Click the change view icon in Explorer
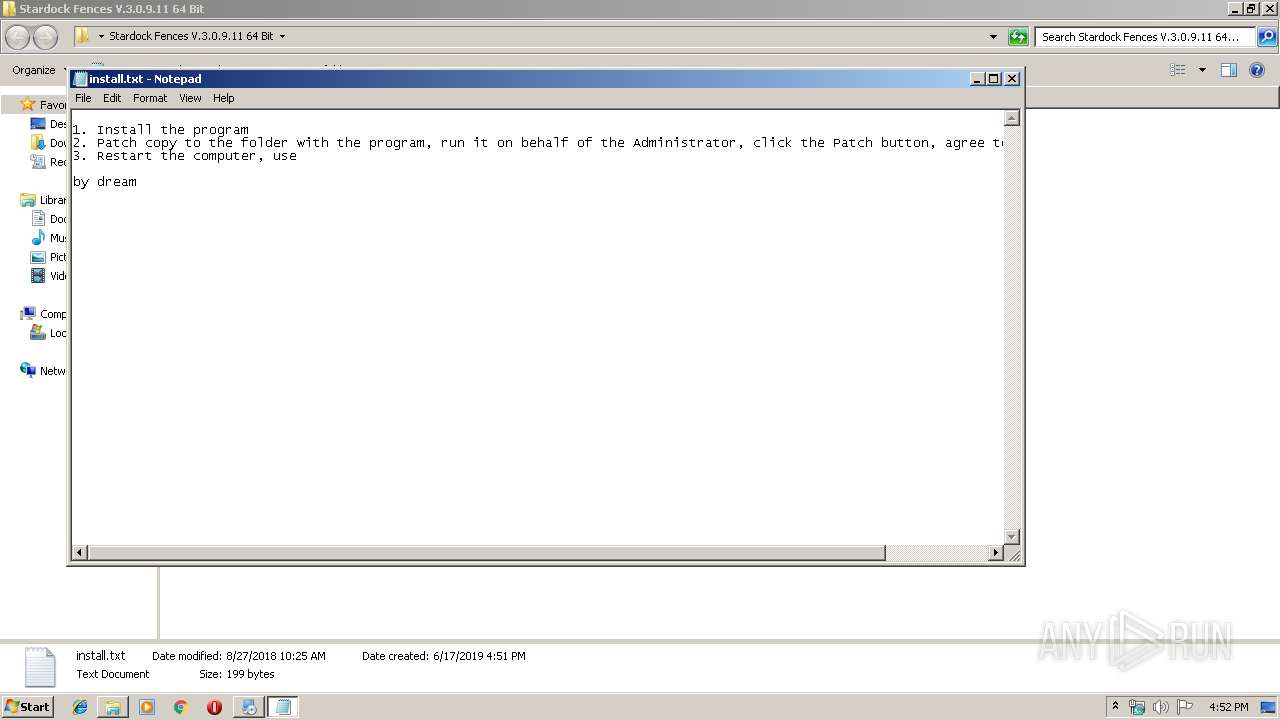Image resolution: width=1280 pixels, height=720 pixels. [x=1178, y=70]
